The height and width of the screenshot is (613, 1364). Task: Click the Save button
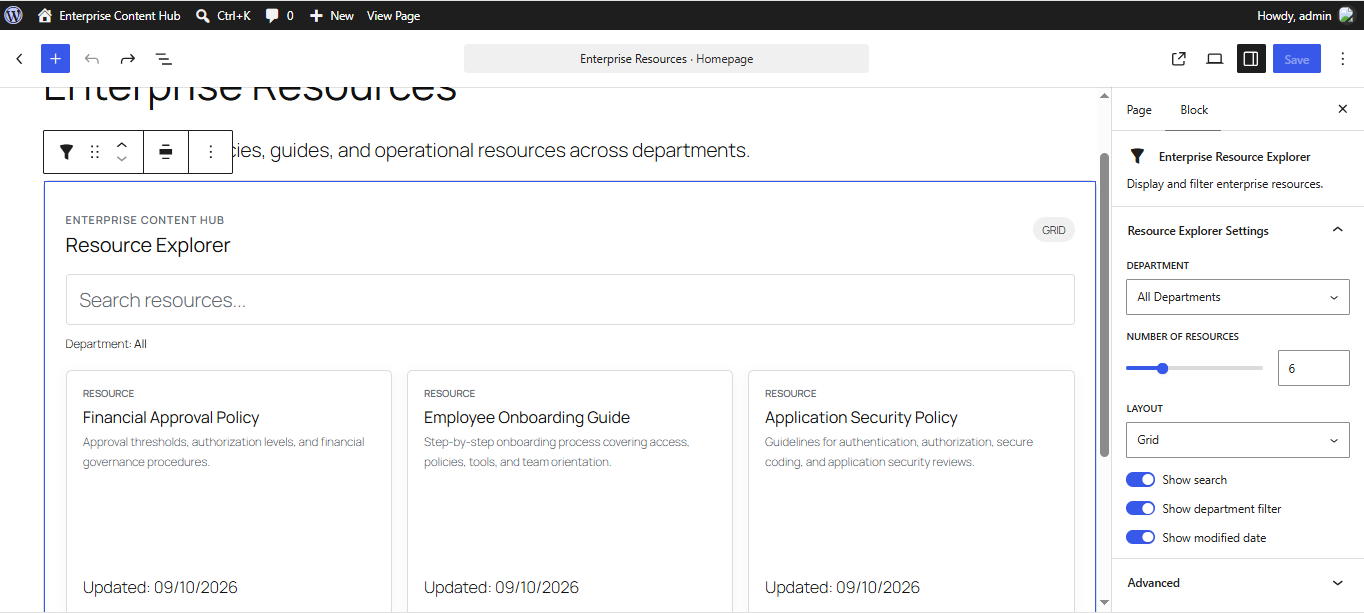1297,59
